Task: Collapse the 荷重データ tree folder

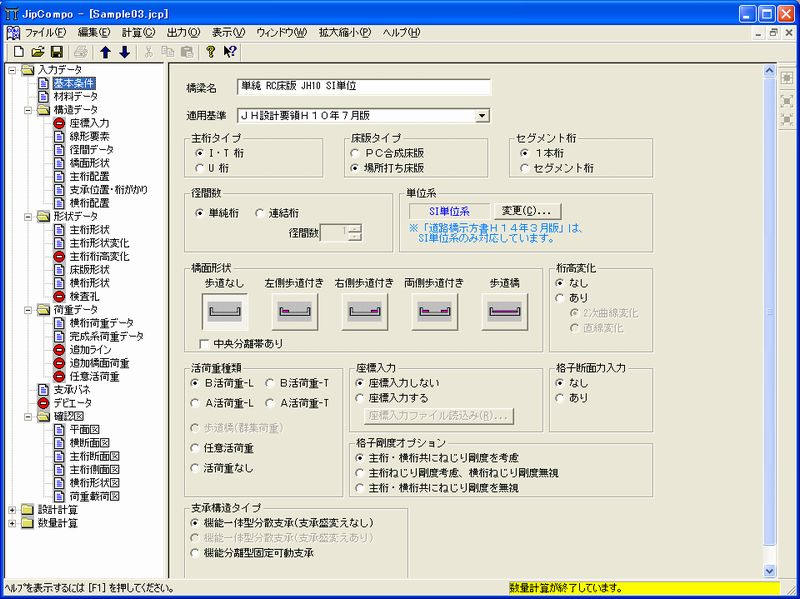Action: coord(27,310)
